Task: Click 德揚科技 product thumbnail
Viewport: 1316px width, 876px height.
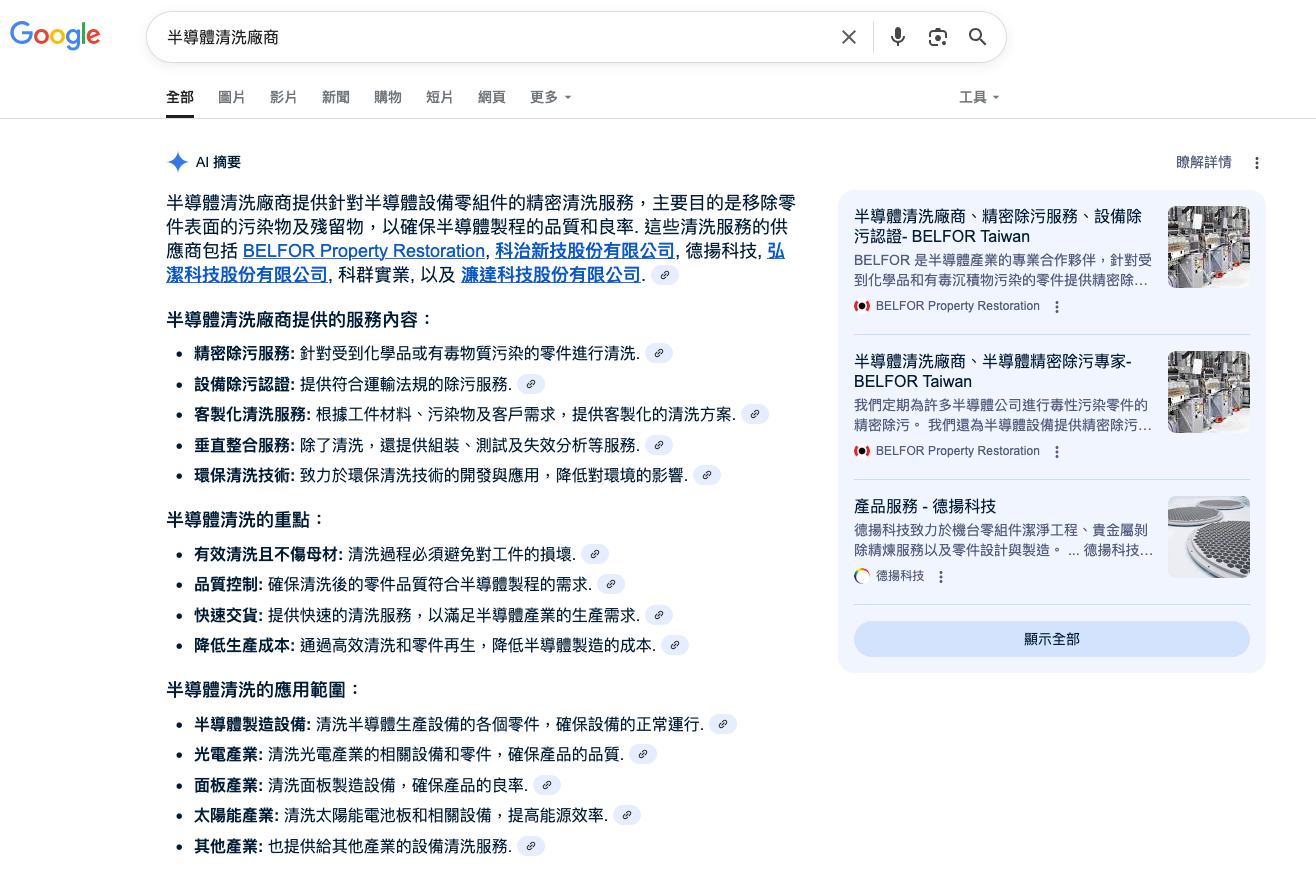Action: (x=1209, y=537)
